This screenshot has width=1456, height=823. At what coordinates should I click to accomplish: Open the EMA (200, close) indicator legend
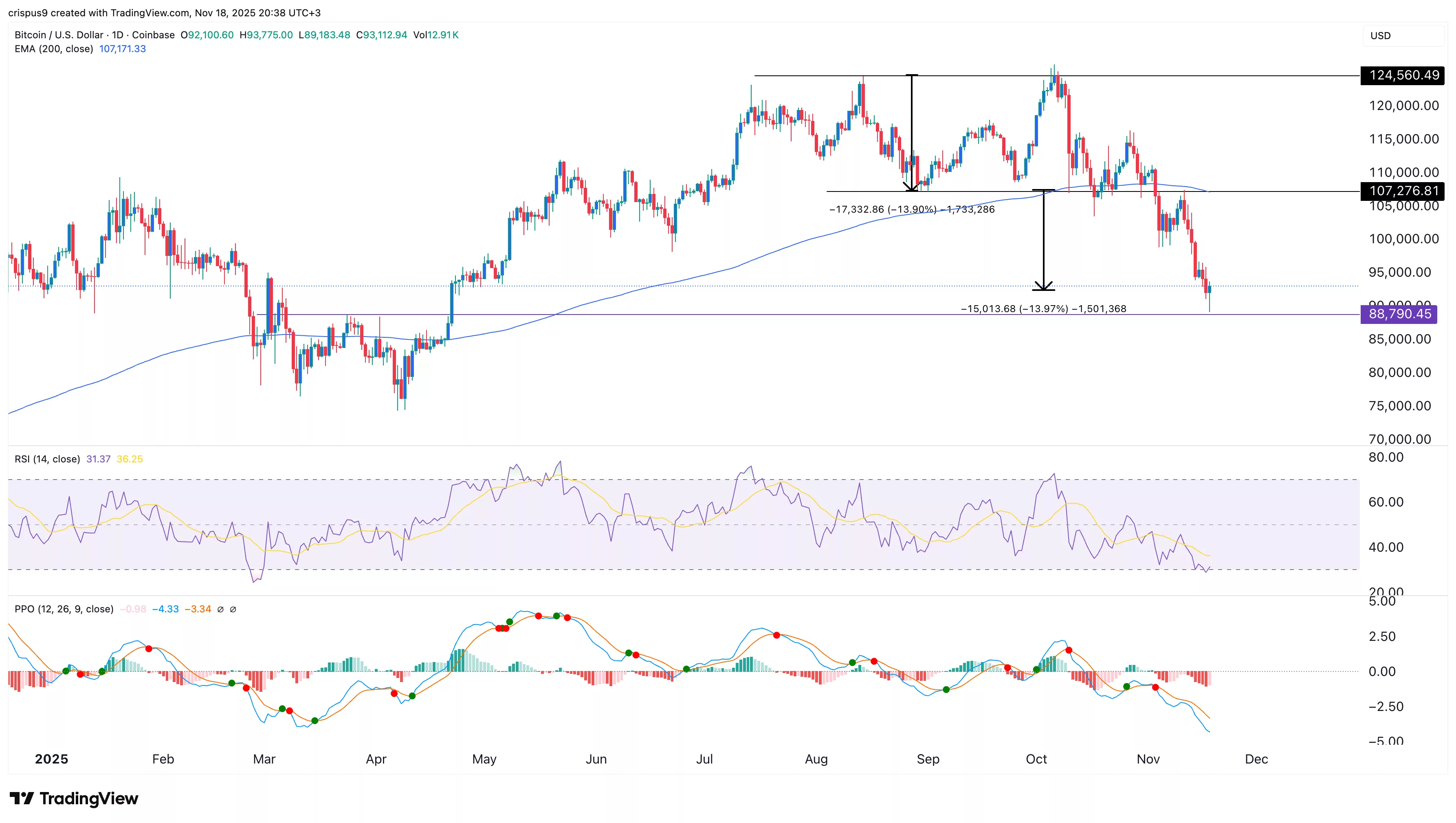54,49
